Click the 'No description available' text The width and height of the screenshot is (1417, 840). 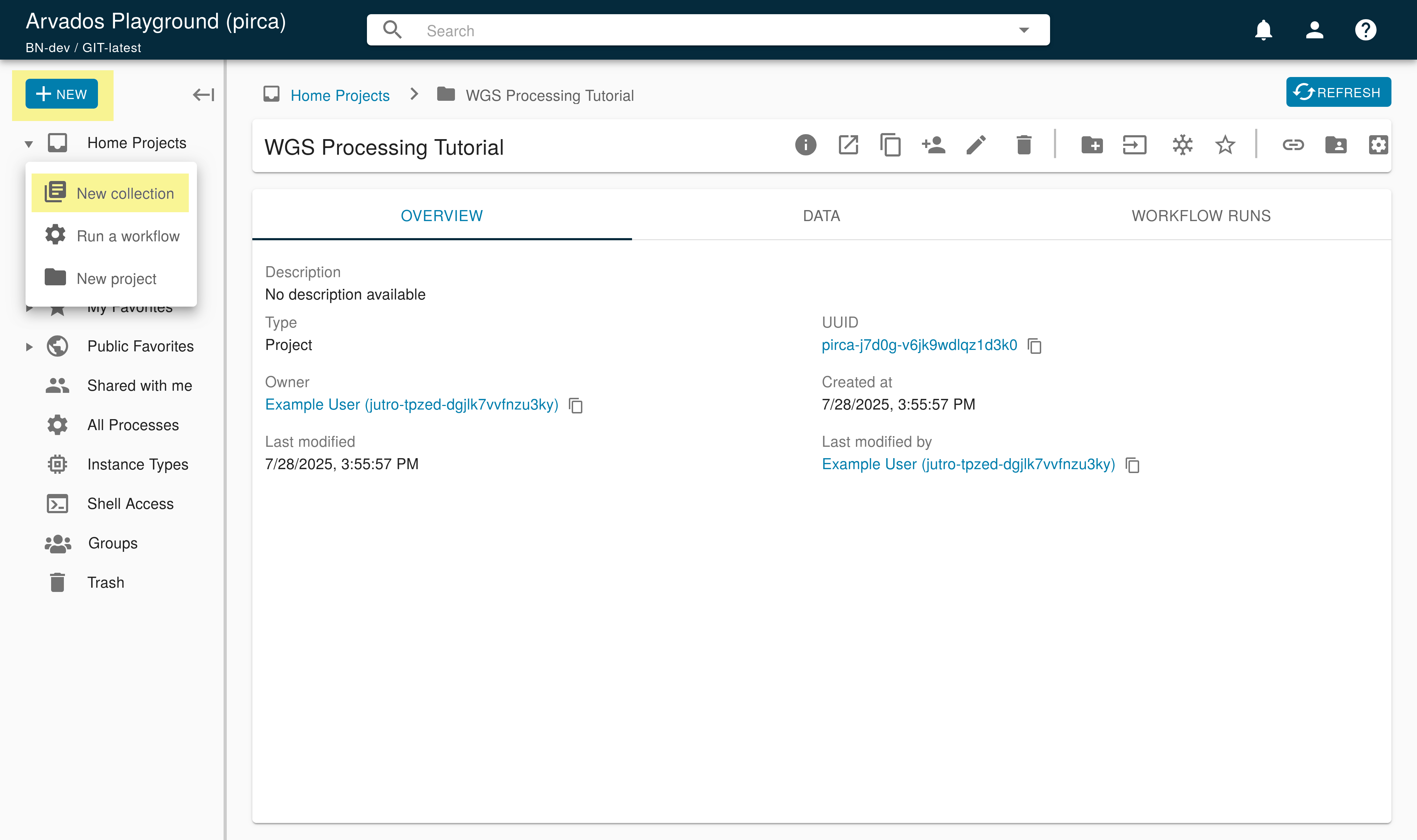coord(345,294)
